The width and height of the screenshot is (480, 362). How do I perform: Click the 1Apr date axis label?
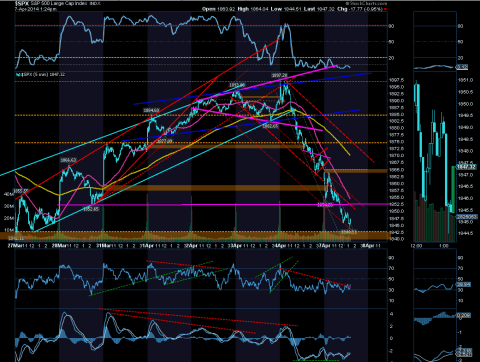click(147, 246)
